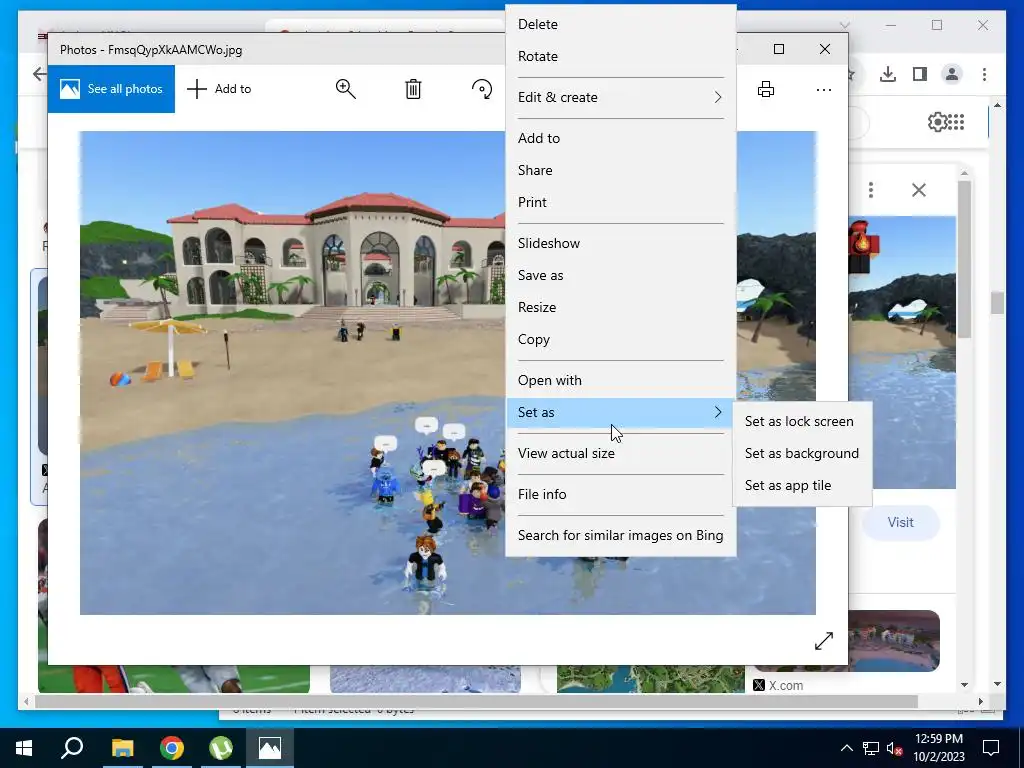1024x768 pixels.
Task: Click See all photos button
Action: coord(111,89)
